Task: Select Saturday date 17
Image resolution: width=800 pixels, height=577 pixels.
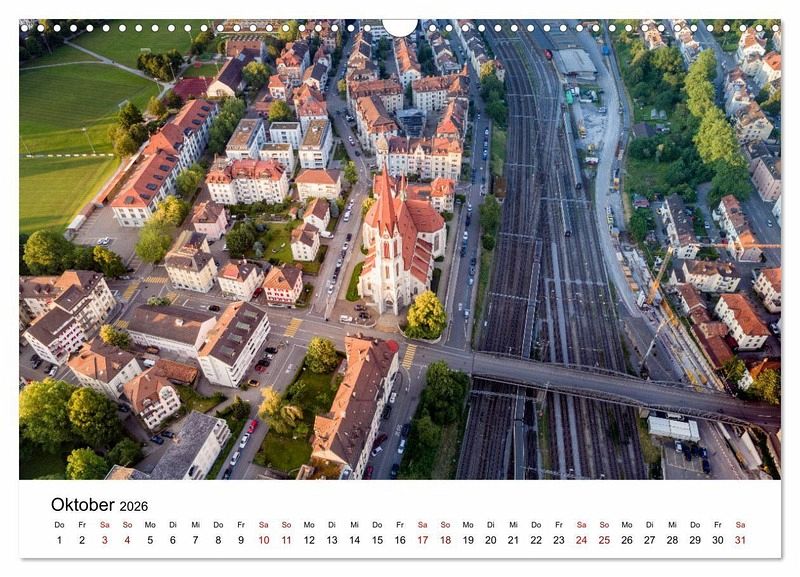Action: click(422, 540)
